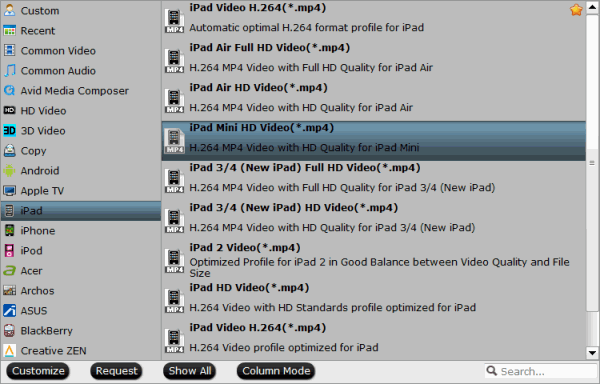This screenshot has height=384, width=600.
Task: Click the Recent category calendar icon
Action: [9, 31]
